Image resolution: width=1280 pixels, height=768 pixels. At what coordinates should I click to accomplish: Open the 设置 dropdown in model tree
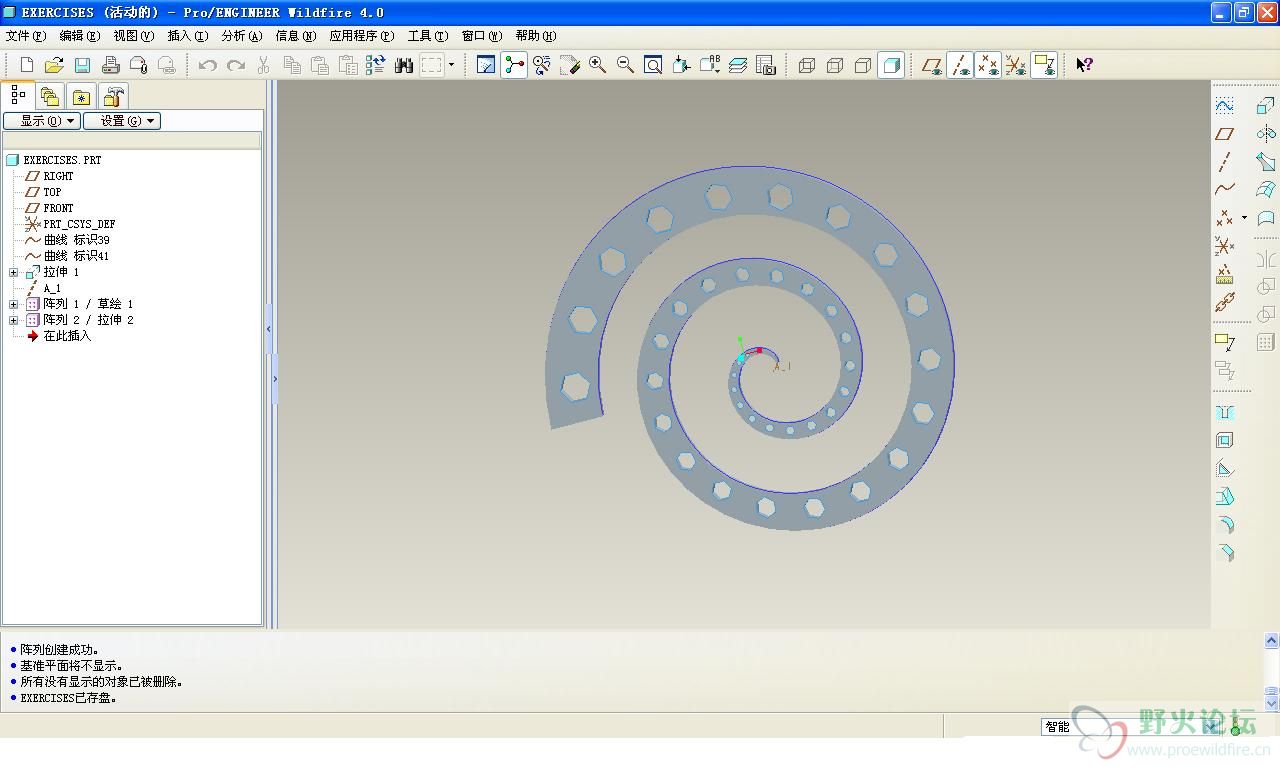[x=122, y=121]
